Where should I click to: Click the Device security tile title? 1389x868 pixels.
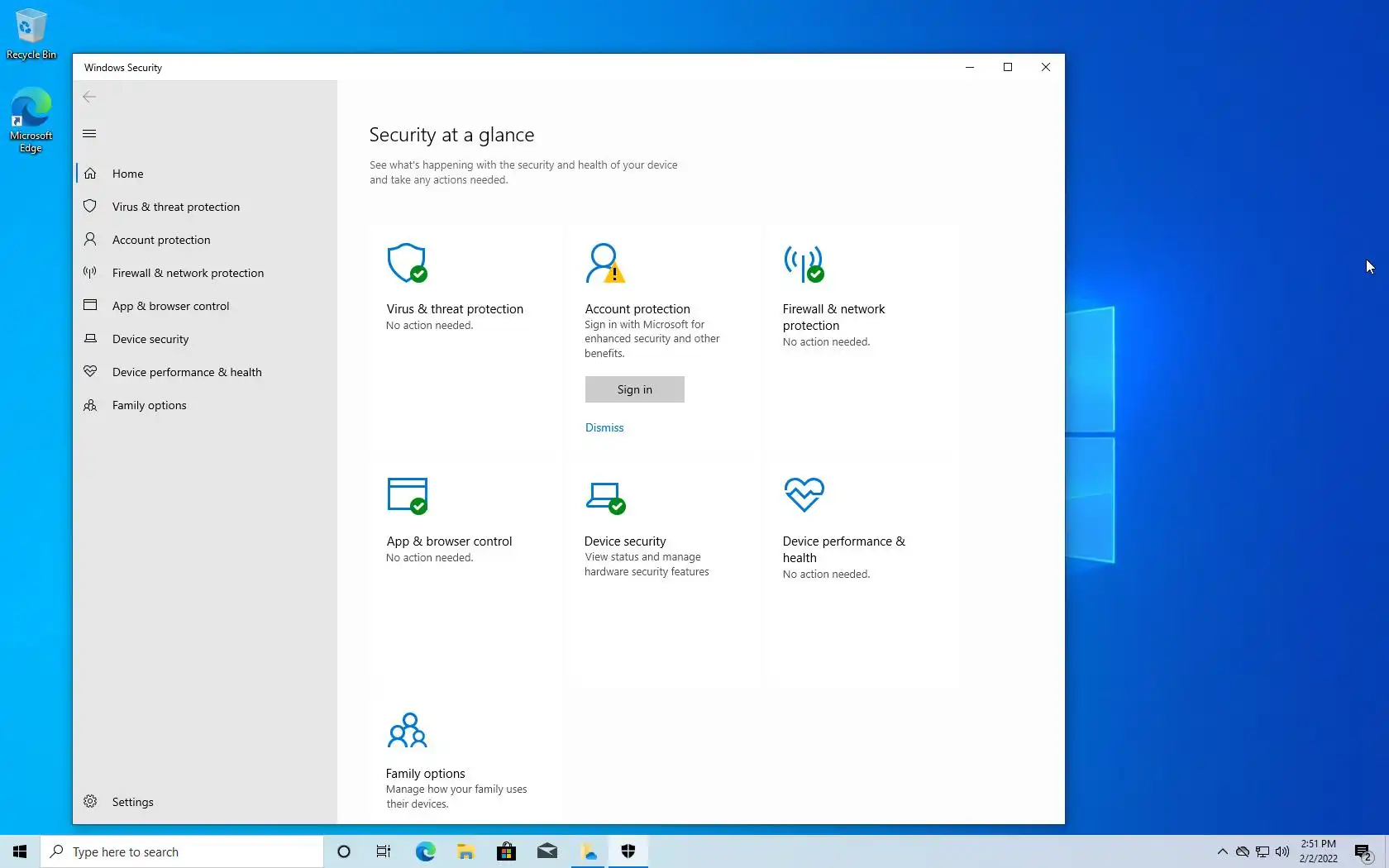(x=625, y=541)
